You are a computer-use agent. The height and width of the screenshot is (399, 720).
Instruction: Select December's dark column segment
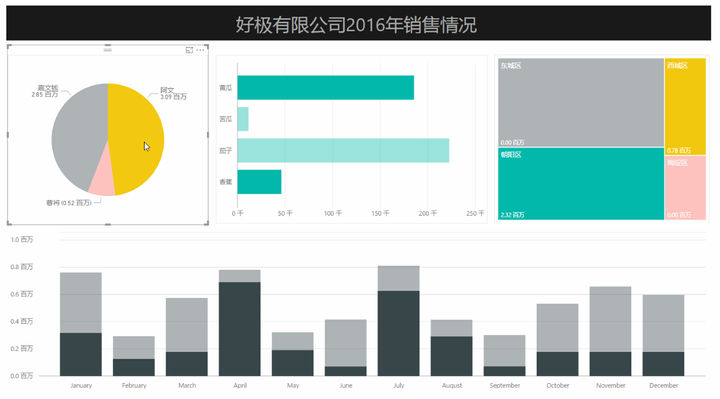[x=664, y=364]
